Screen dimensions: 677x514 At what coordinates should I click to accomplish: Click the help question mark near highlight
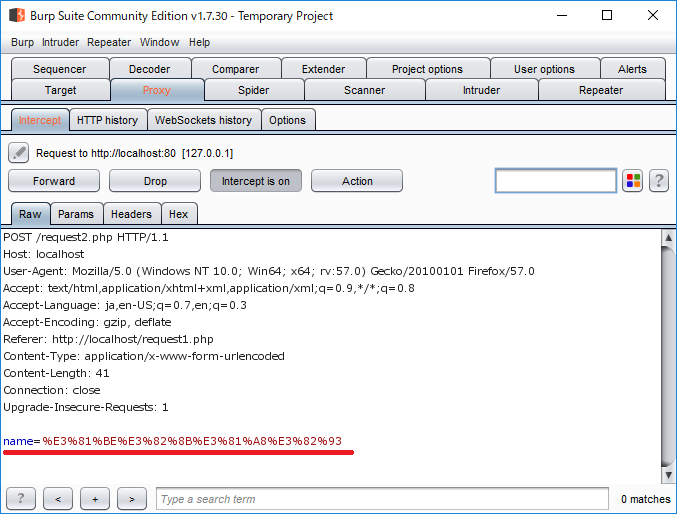[659, 181]
